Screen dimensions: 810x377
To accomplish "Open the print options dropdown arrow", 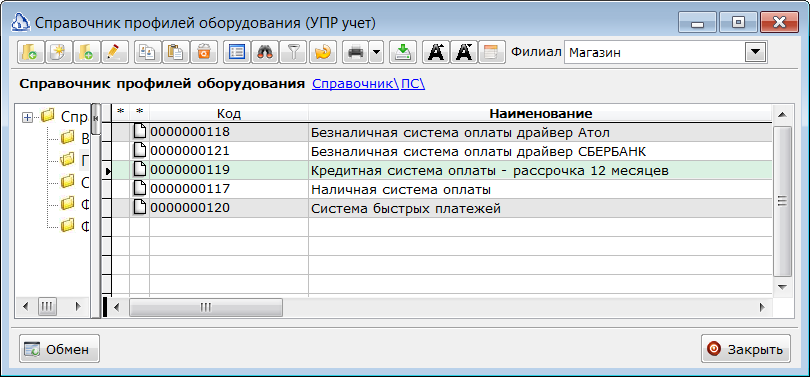I will pos(376,52).
